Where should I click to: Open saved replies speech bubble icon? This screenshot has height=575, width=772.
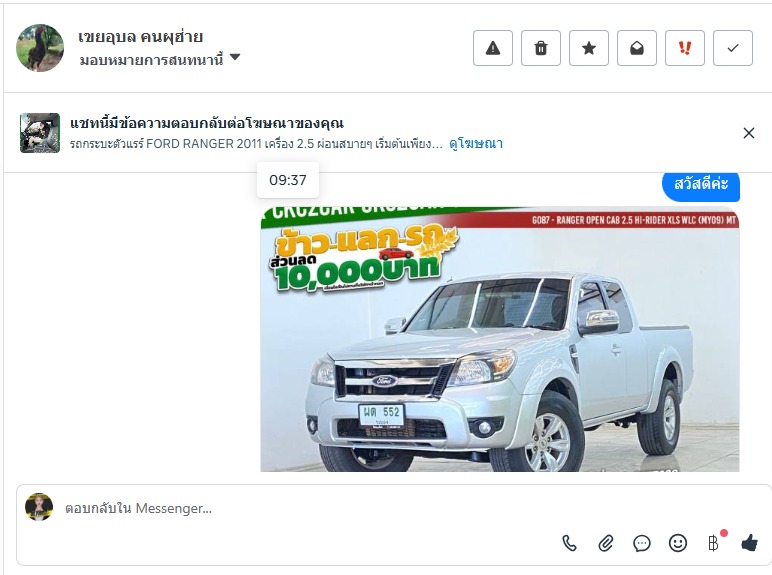642,543
